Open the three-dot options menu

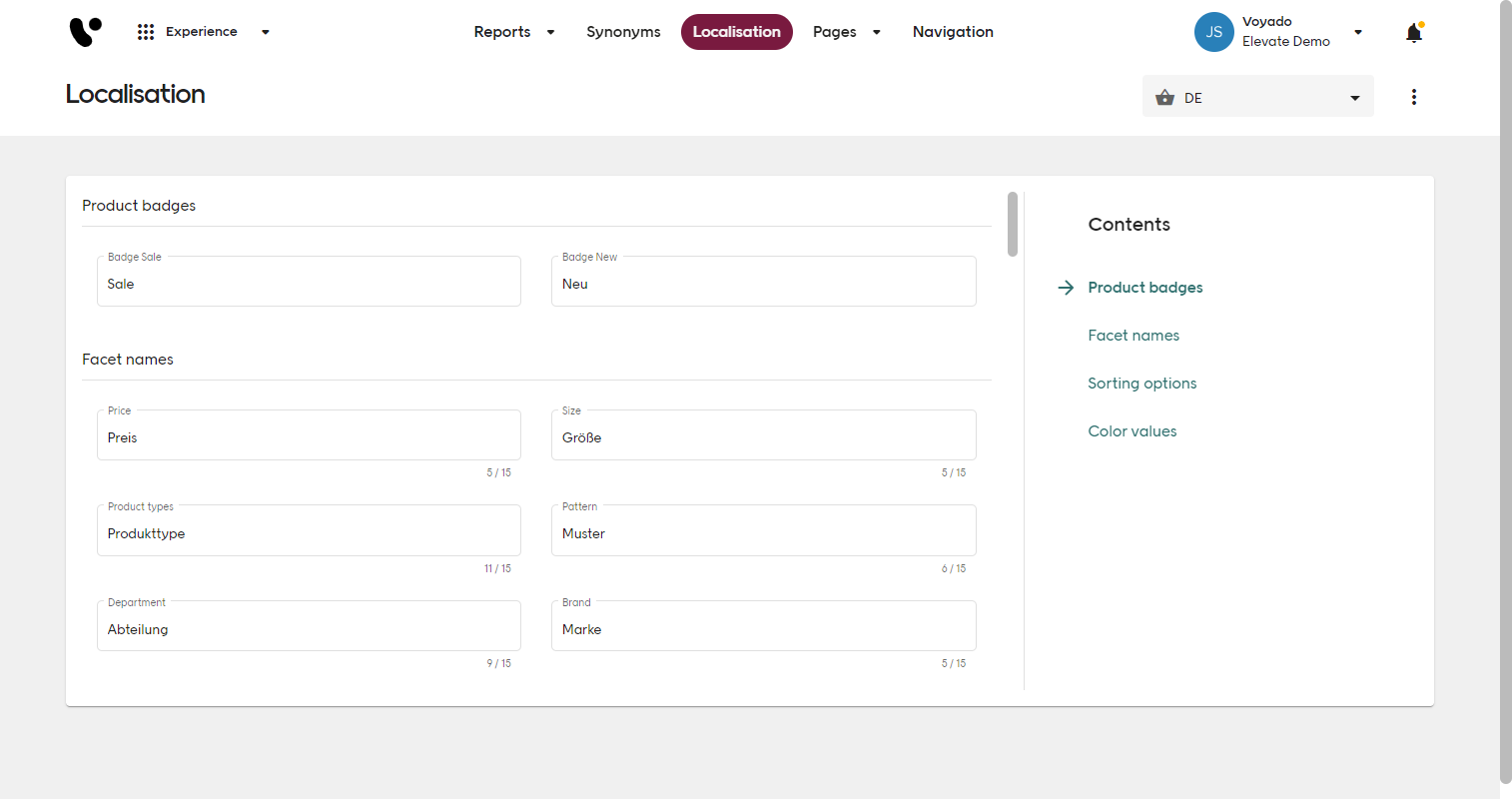1414,97
